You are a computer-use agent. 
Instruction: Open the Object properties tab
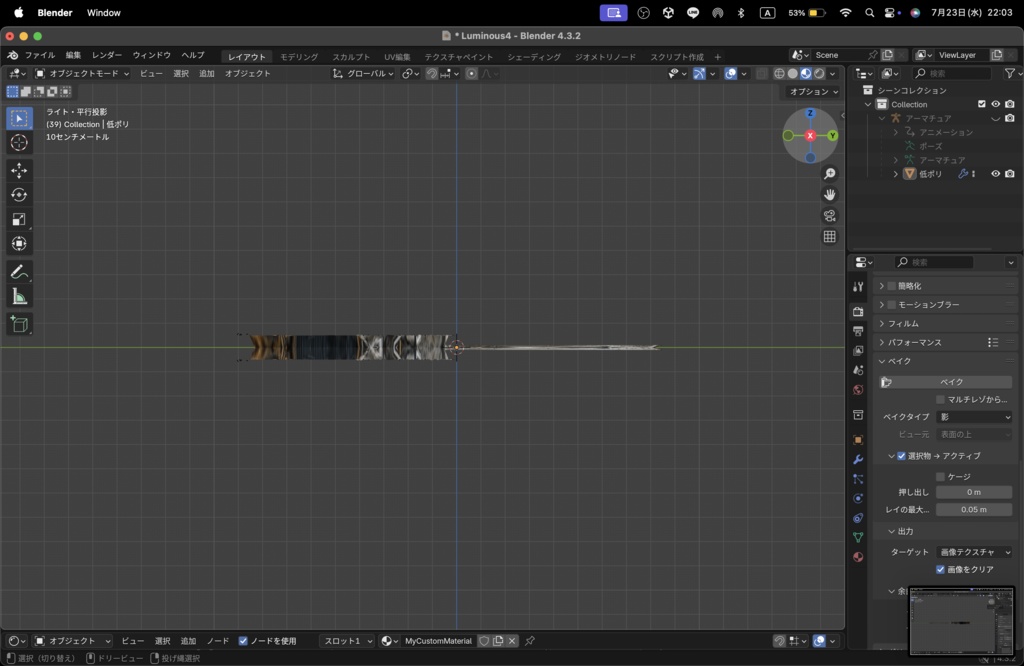tap(858, 439)
